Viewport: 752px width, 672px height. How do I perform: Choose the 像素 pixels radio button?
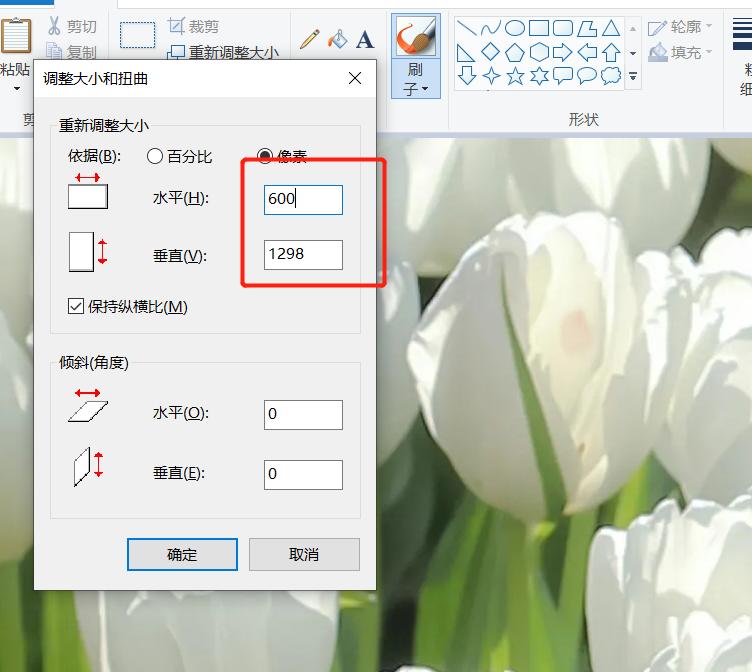point(265,155)
